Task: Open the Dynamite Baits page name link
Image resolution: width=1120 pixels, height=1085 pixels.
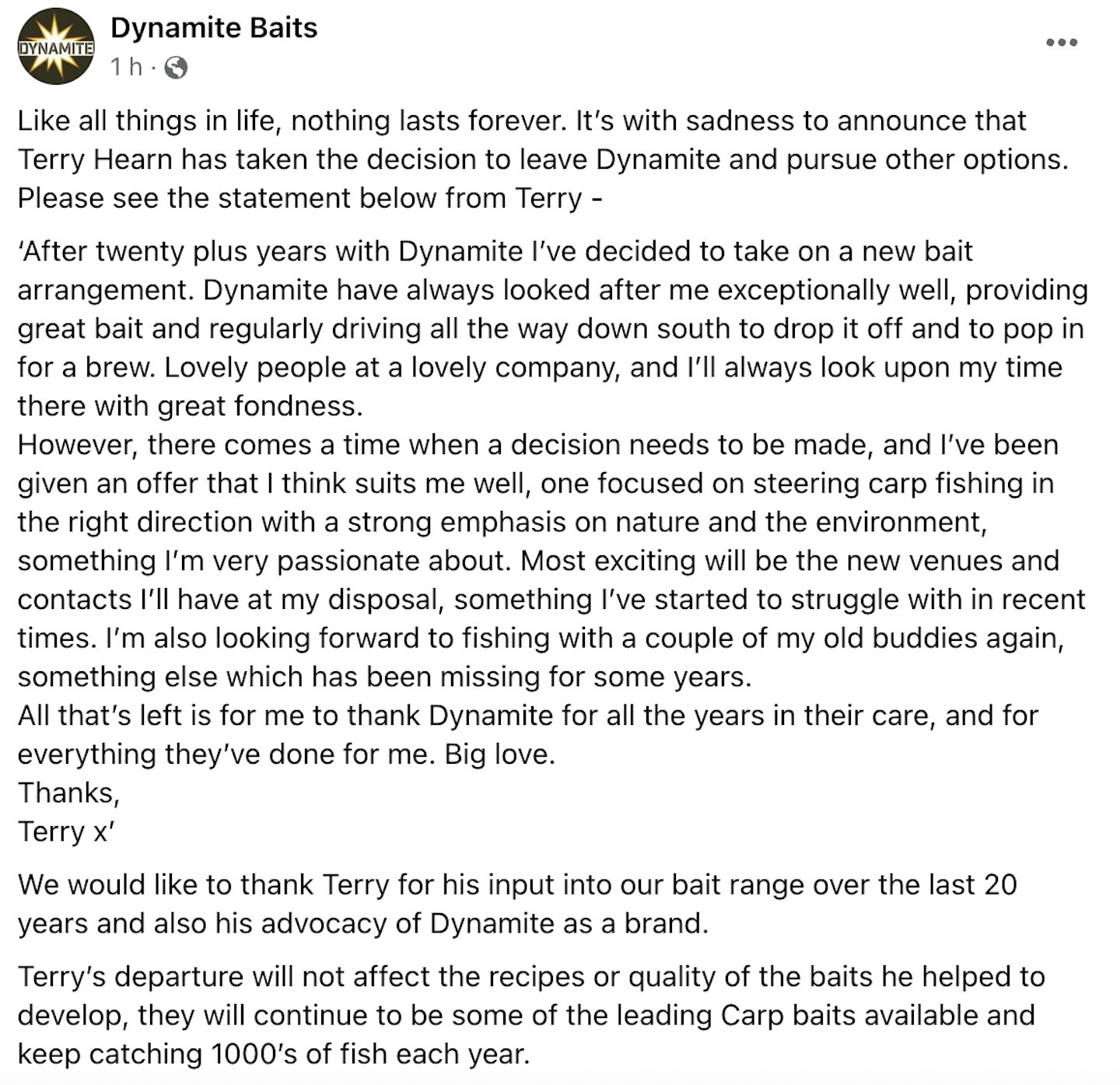Action: pyautogui.click(x=214, y=28)
